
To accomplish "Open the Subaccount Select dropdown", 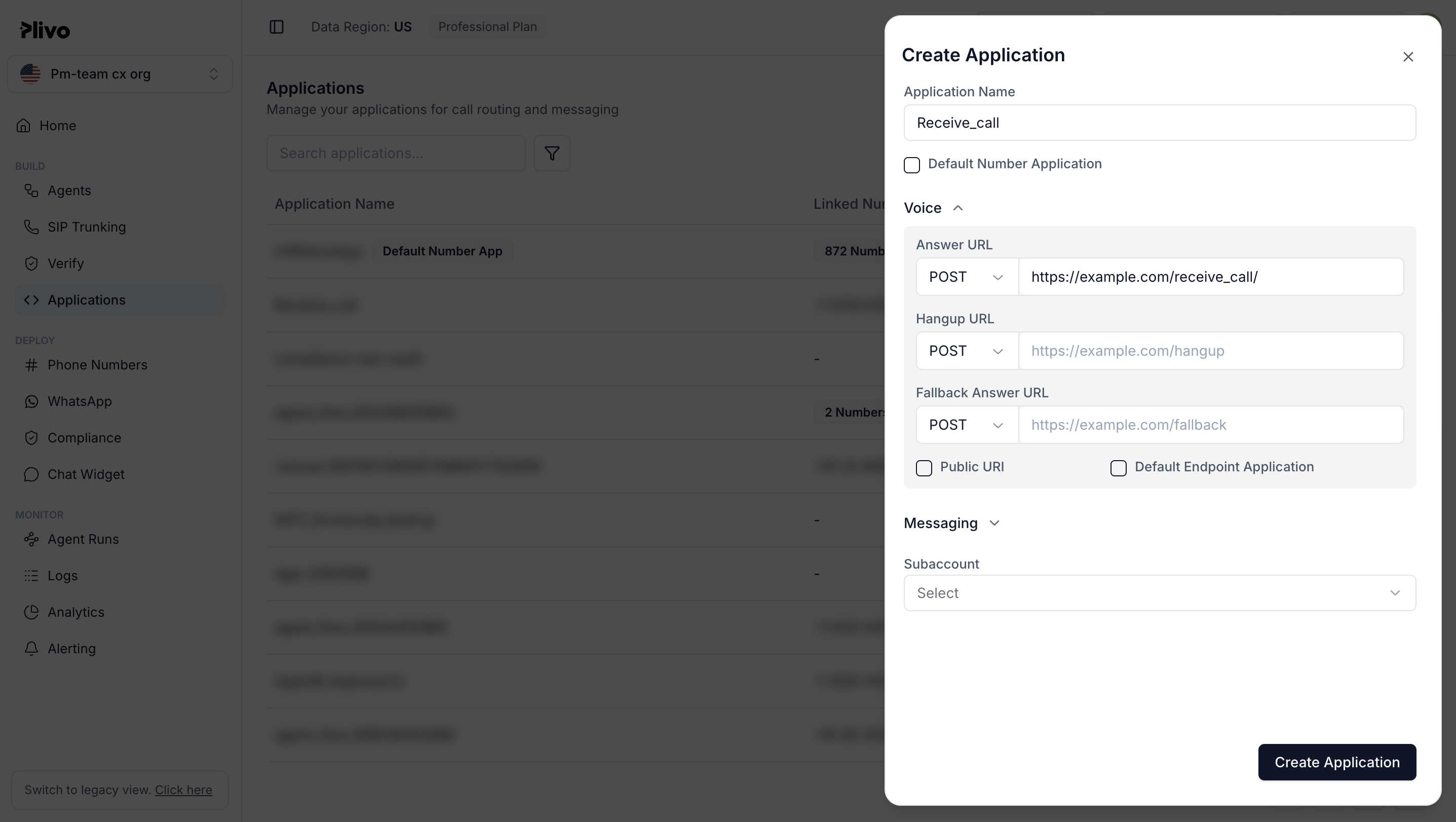I will 1160,593.
